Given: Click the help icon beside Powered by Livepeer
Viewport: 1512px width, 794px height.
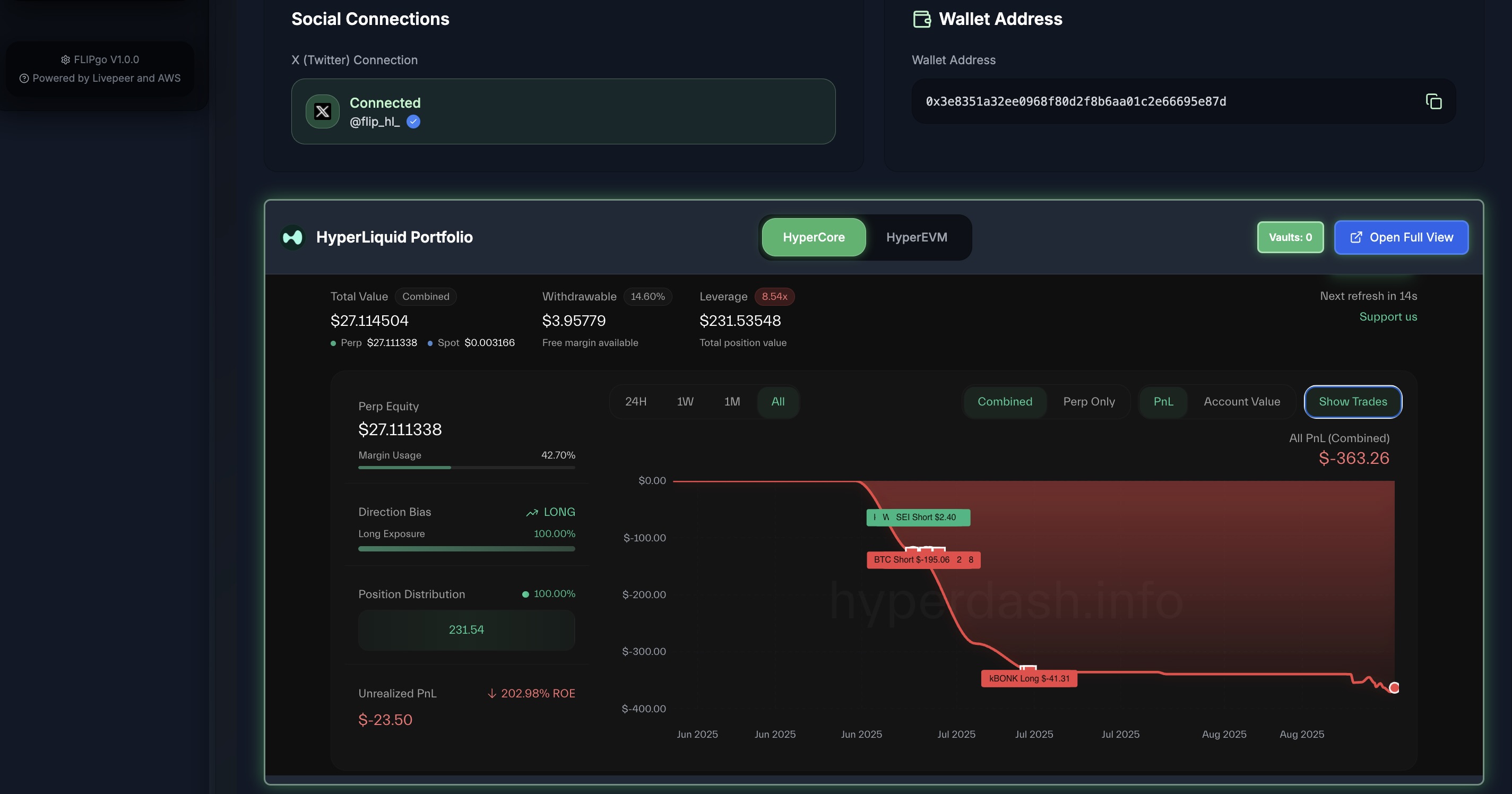Looking at the screenshot, I should (24, 79).
